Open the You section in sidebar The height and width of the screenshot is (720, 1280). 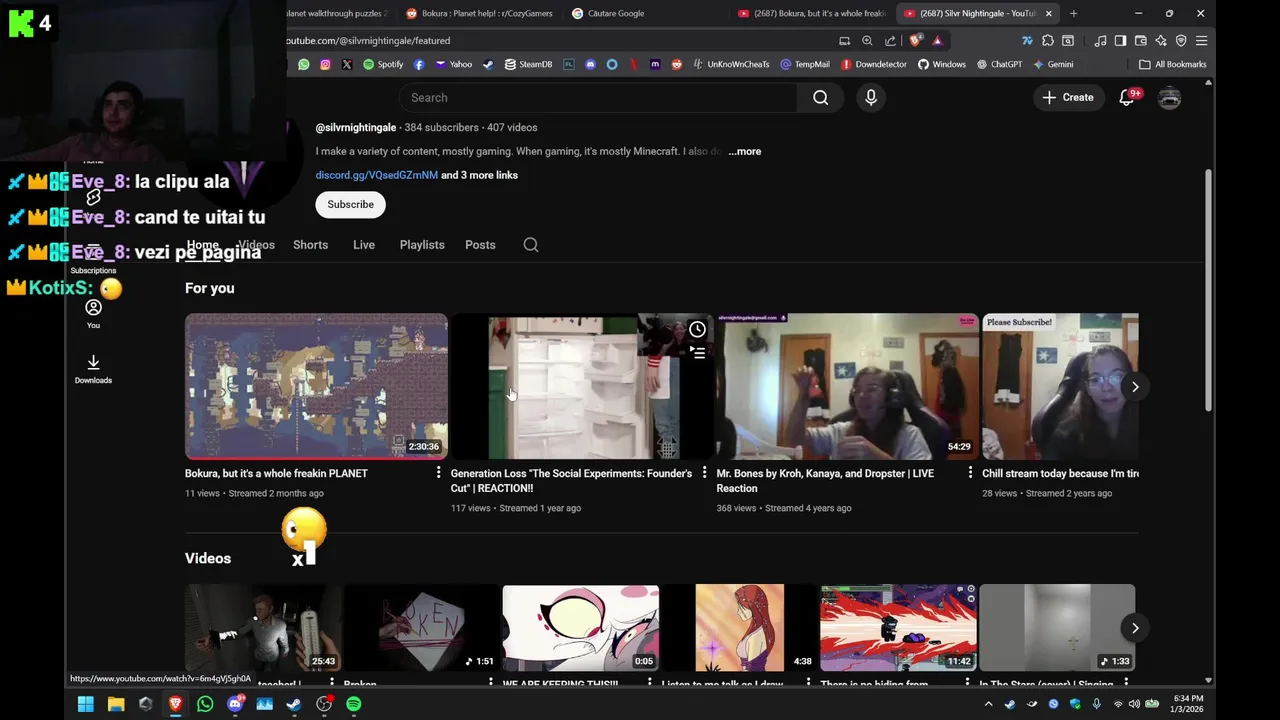(x=93, y=314)
